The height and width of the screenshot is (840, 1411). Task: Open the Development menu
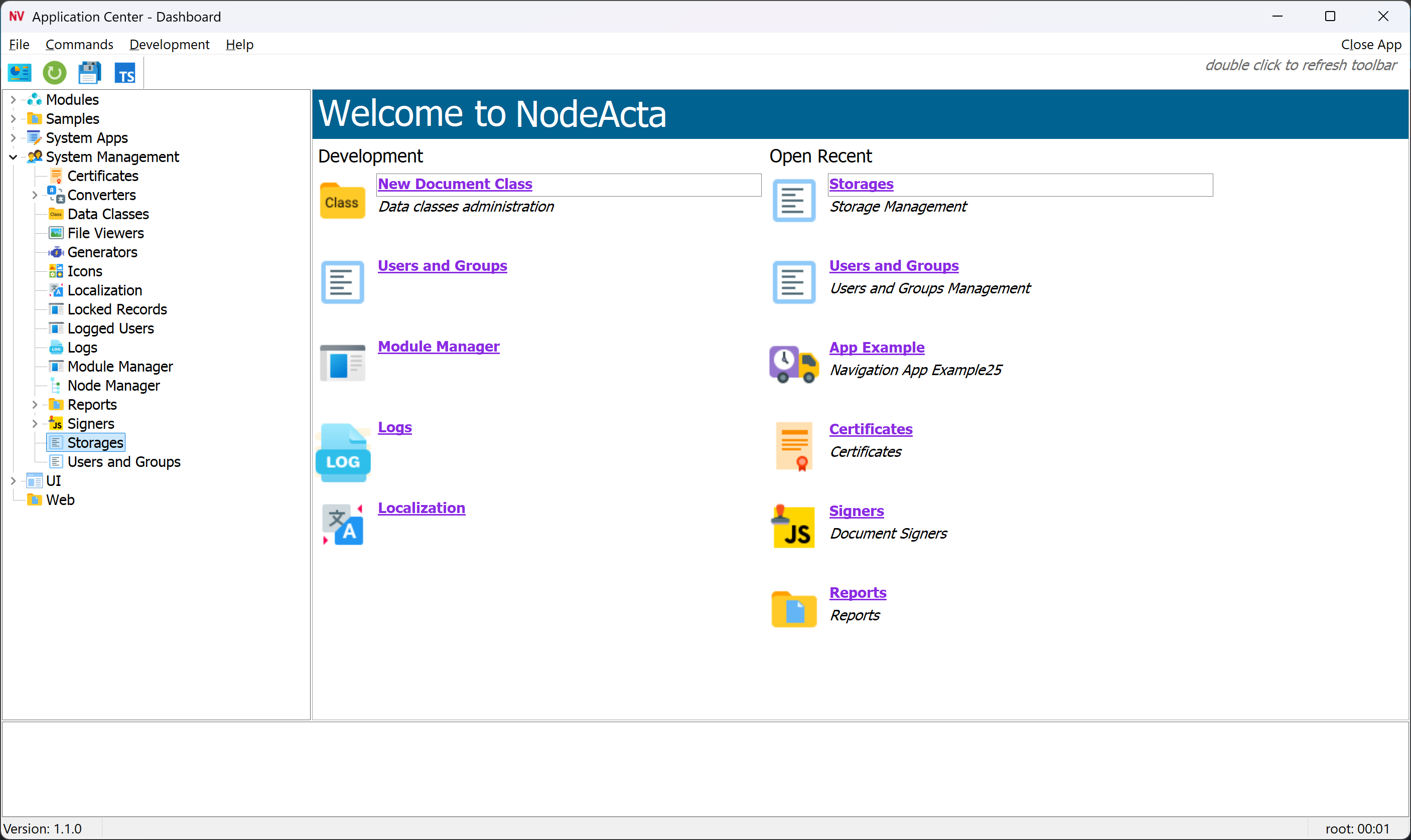169,44
